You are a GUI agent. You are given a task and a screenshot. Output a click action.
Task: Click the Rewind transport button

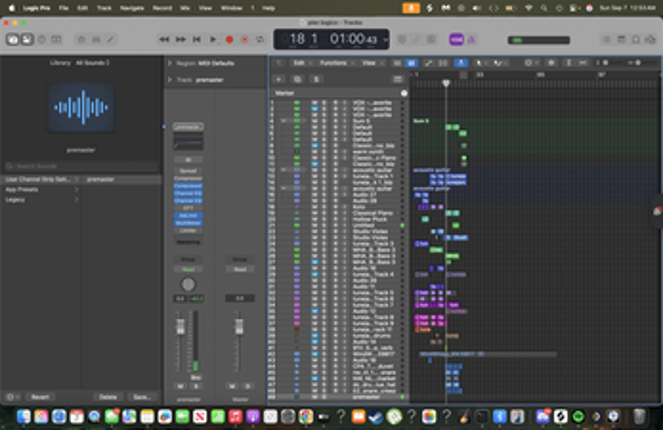click(x=165, y=39)
